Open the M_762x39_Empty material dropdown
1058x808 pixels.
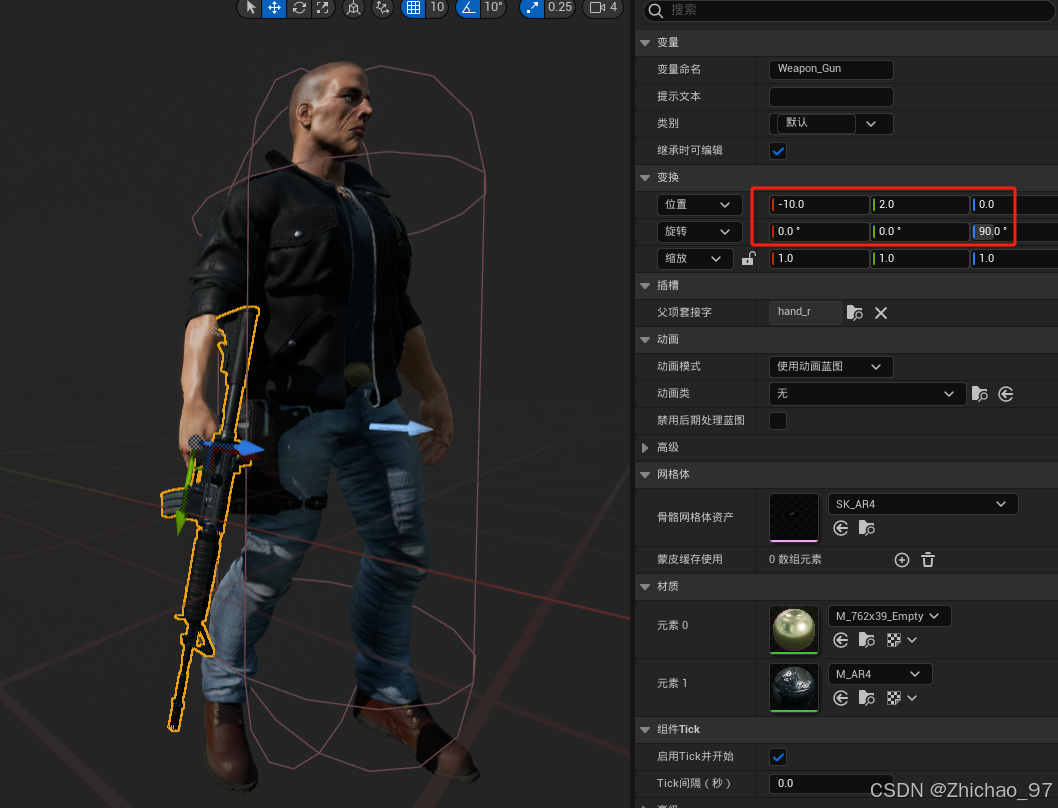pyautogui.click(x=889, y=616)
